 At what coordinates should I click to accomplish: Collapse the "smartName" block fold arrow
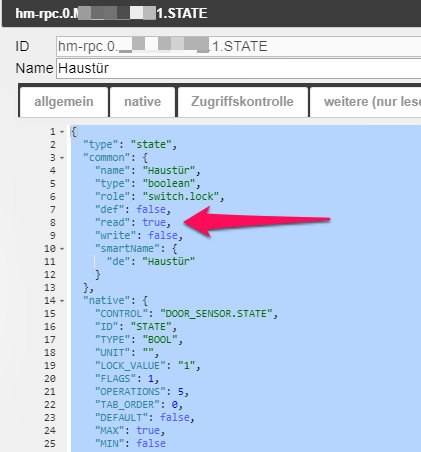(x=62, y=249)
